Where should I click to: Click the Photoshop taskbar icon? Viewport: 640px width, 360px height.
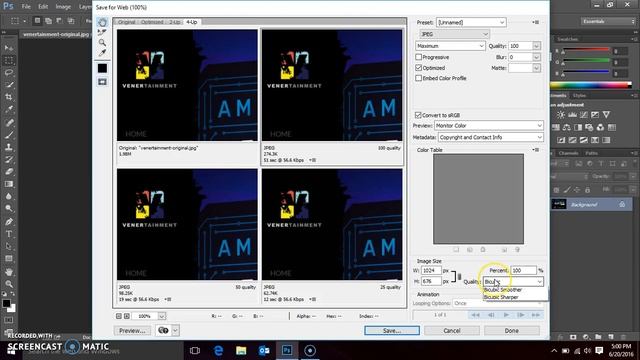point(287,350)
